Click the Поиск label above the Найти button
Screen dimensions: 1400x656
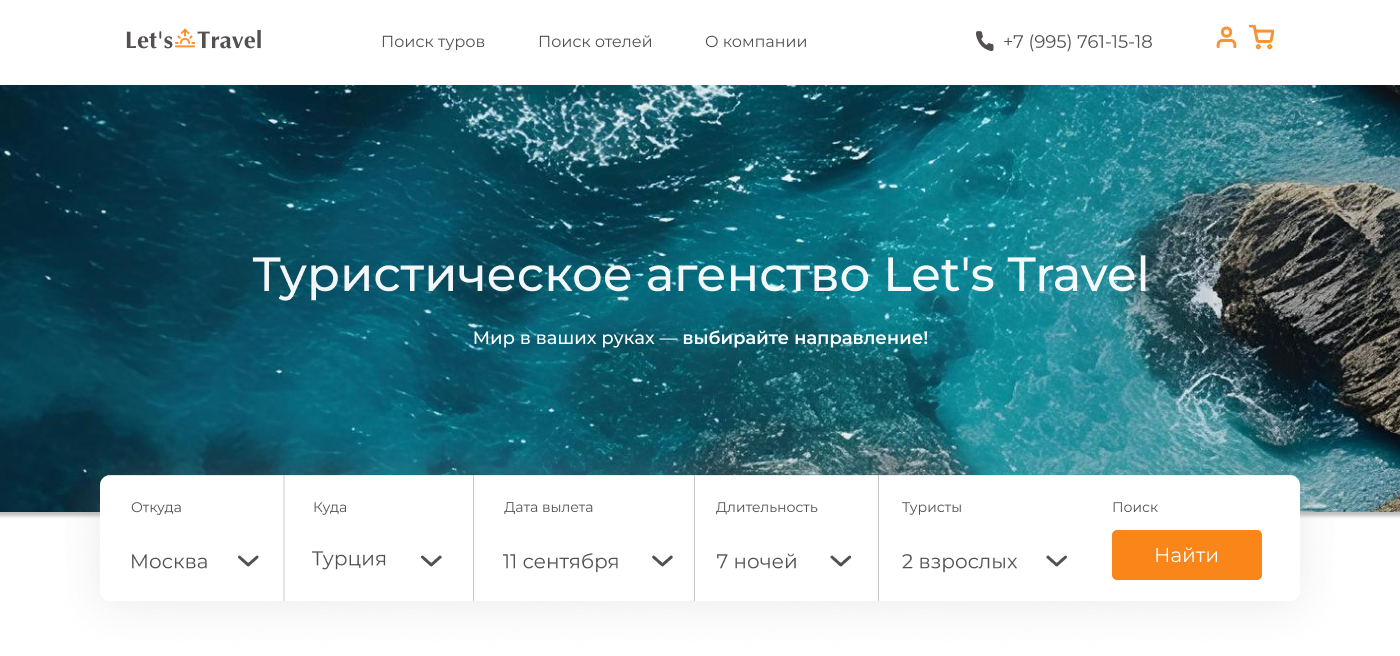(1135, 507)
